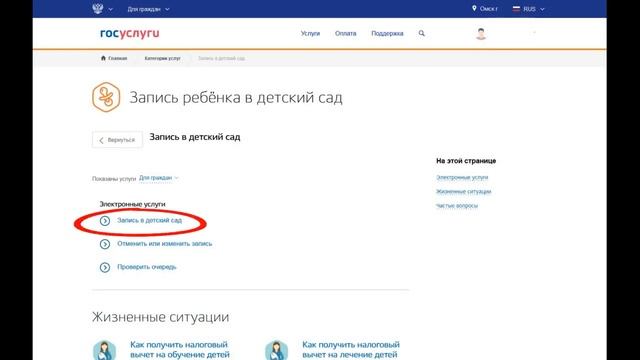Click avatar icon for вычет на обучение детей
Viewport: 640px width, 360px height.
pos(104,350)
